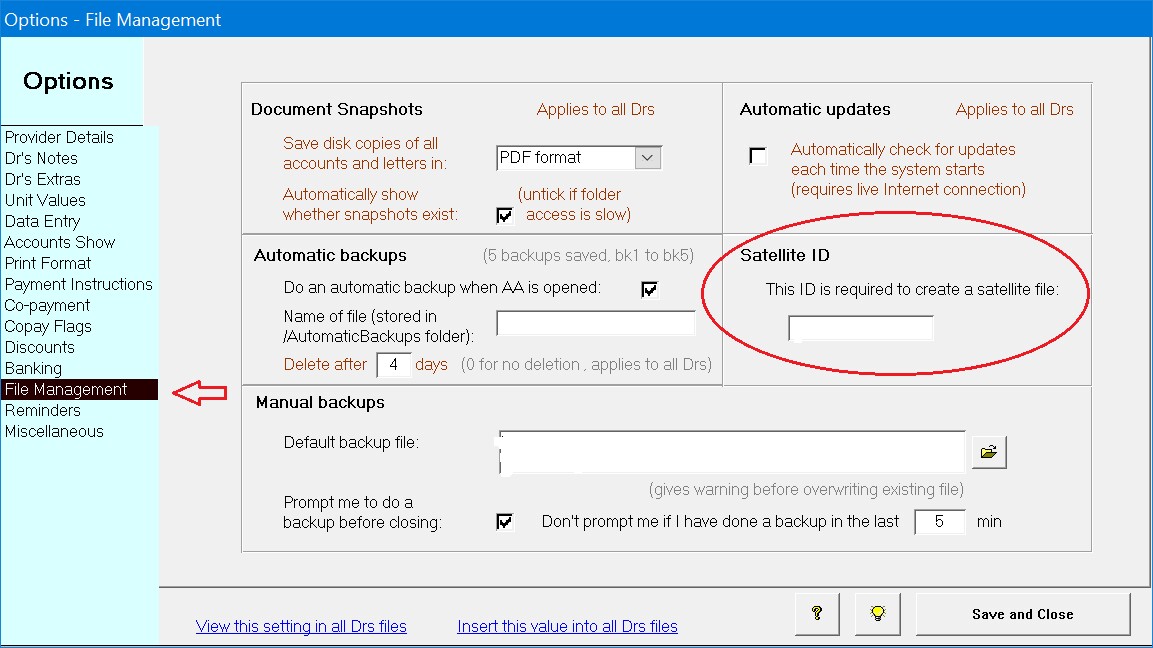This screenshot has height=648, width=1153.
Task: Toggle prompt for backup before closing checkbox
Action: [x=505, y=521]
